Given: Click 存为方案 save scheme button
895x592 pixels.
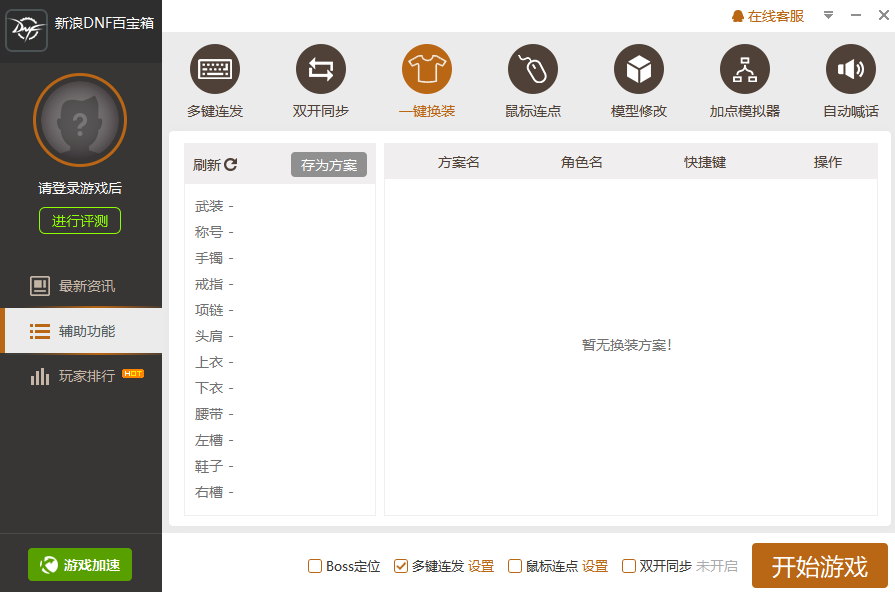Looking at the screenshot, I should 329,165.
